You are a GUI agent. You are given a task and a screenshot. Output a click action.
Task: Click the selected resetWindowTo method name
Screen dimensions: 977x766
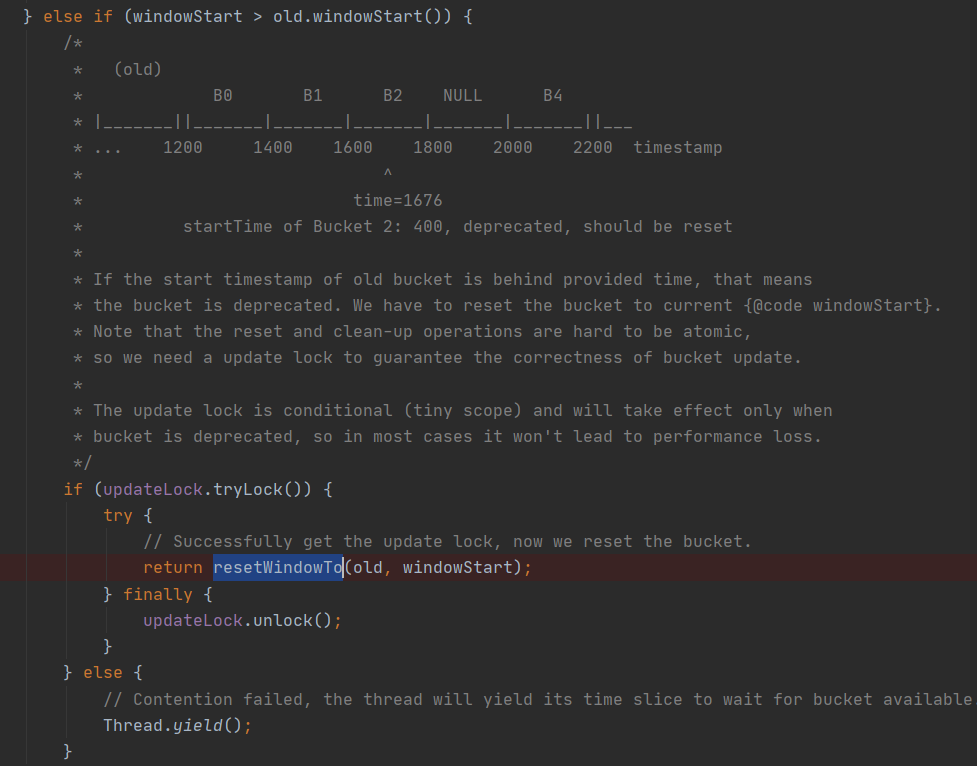coord(278,567)
